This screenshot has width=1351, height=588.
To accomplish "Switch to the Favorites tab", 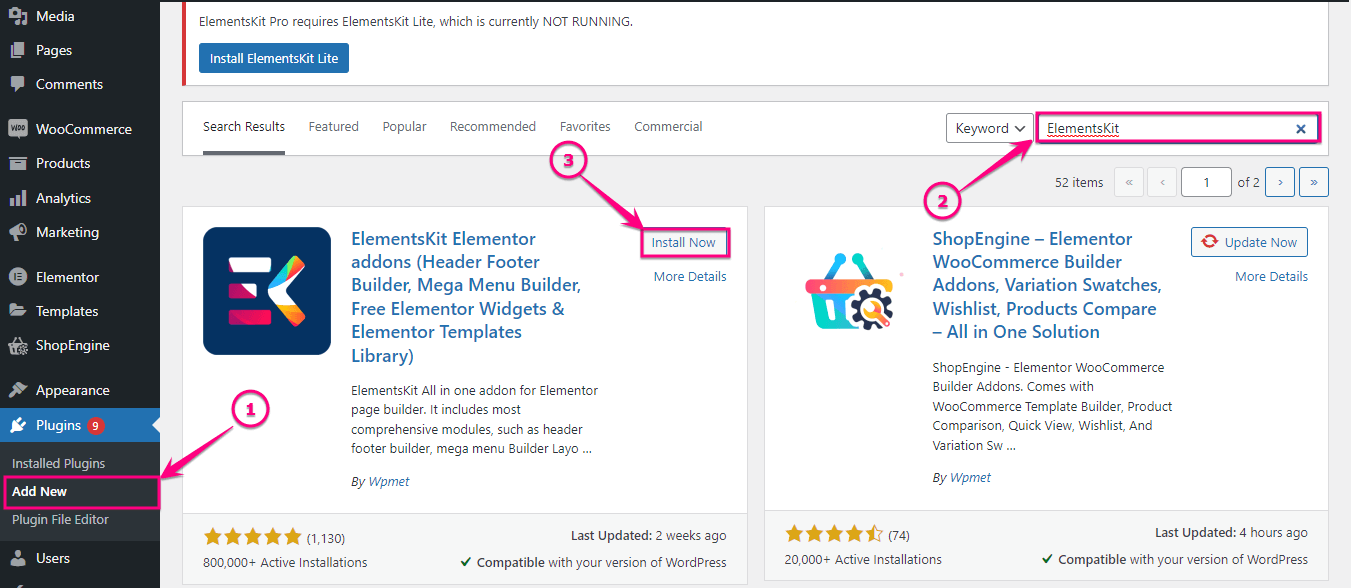I will [x=585, y=127].
